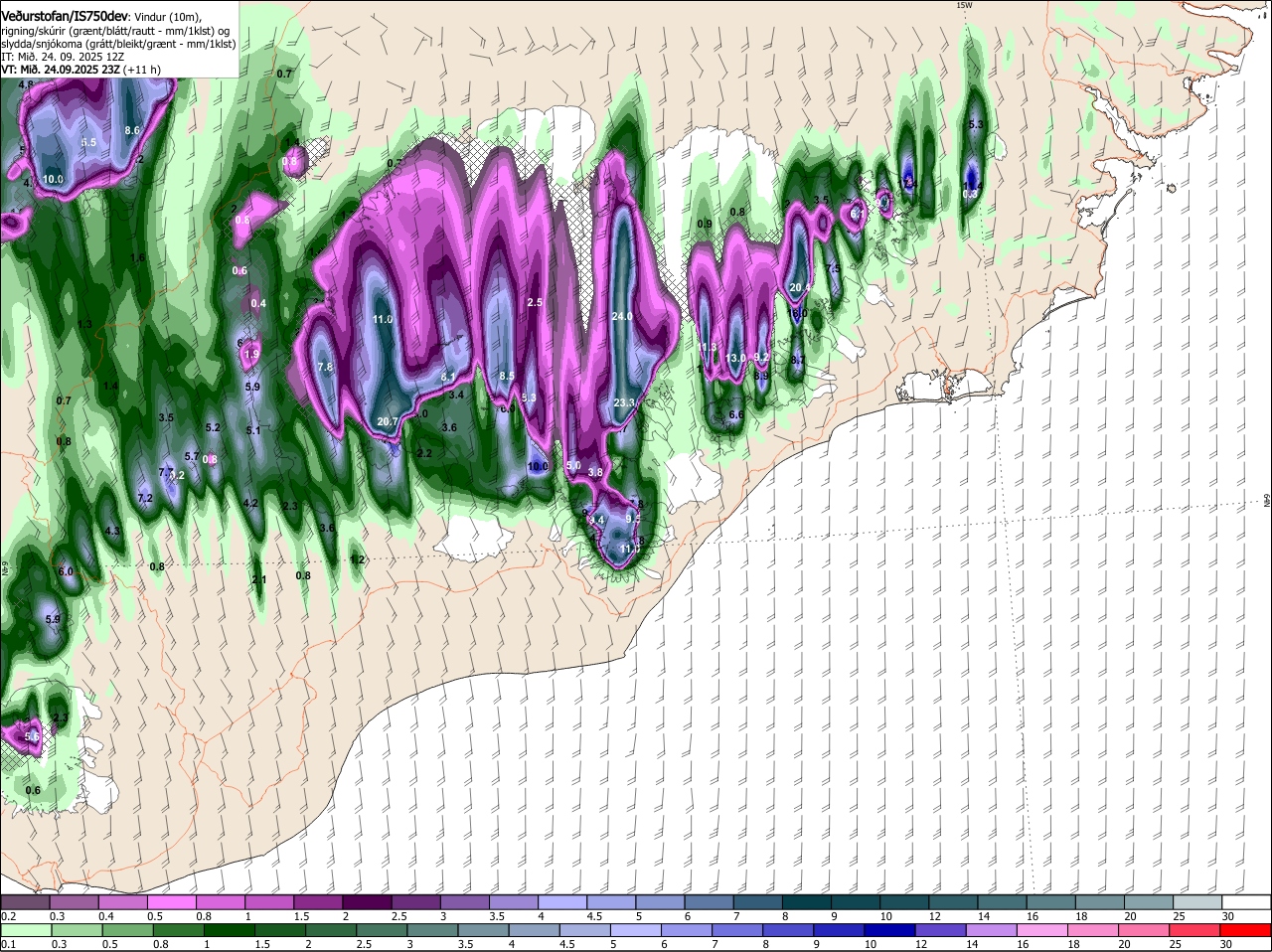Click the 24.0 precipitation value on map

click(x=622, y=316)
